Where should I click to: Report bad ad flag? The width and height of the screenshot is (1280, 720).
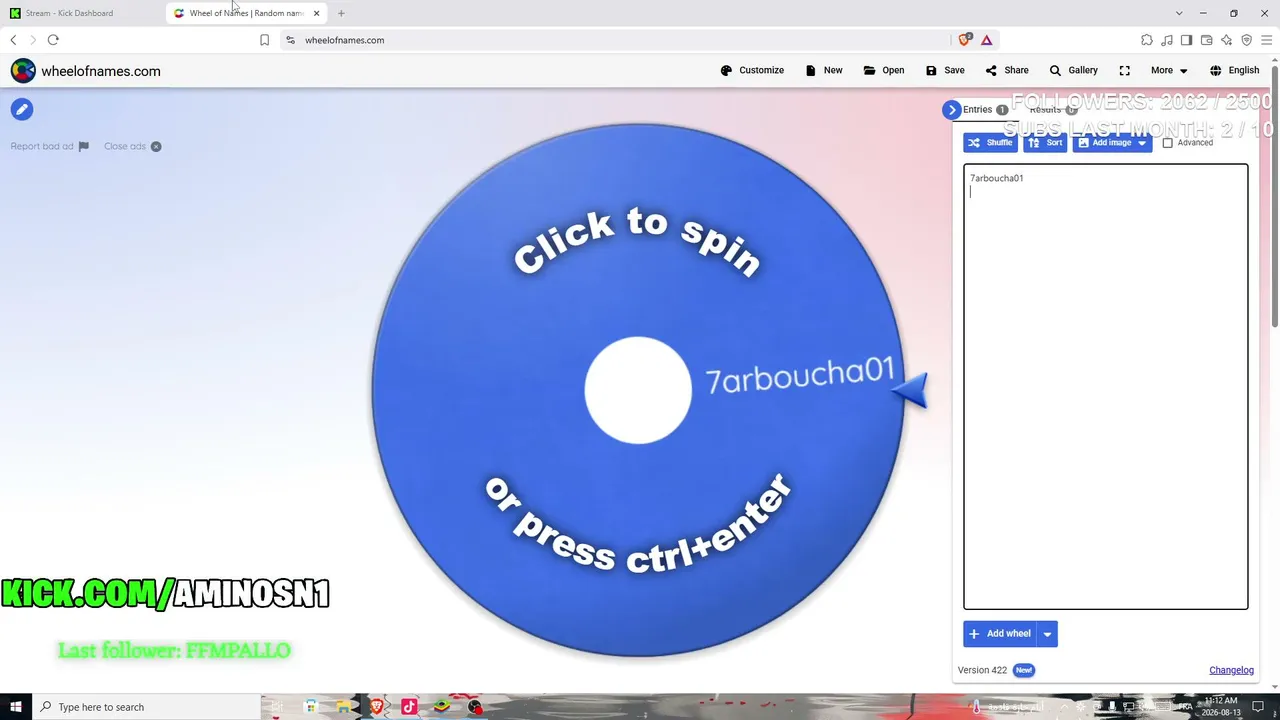pos(50,146)
